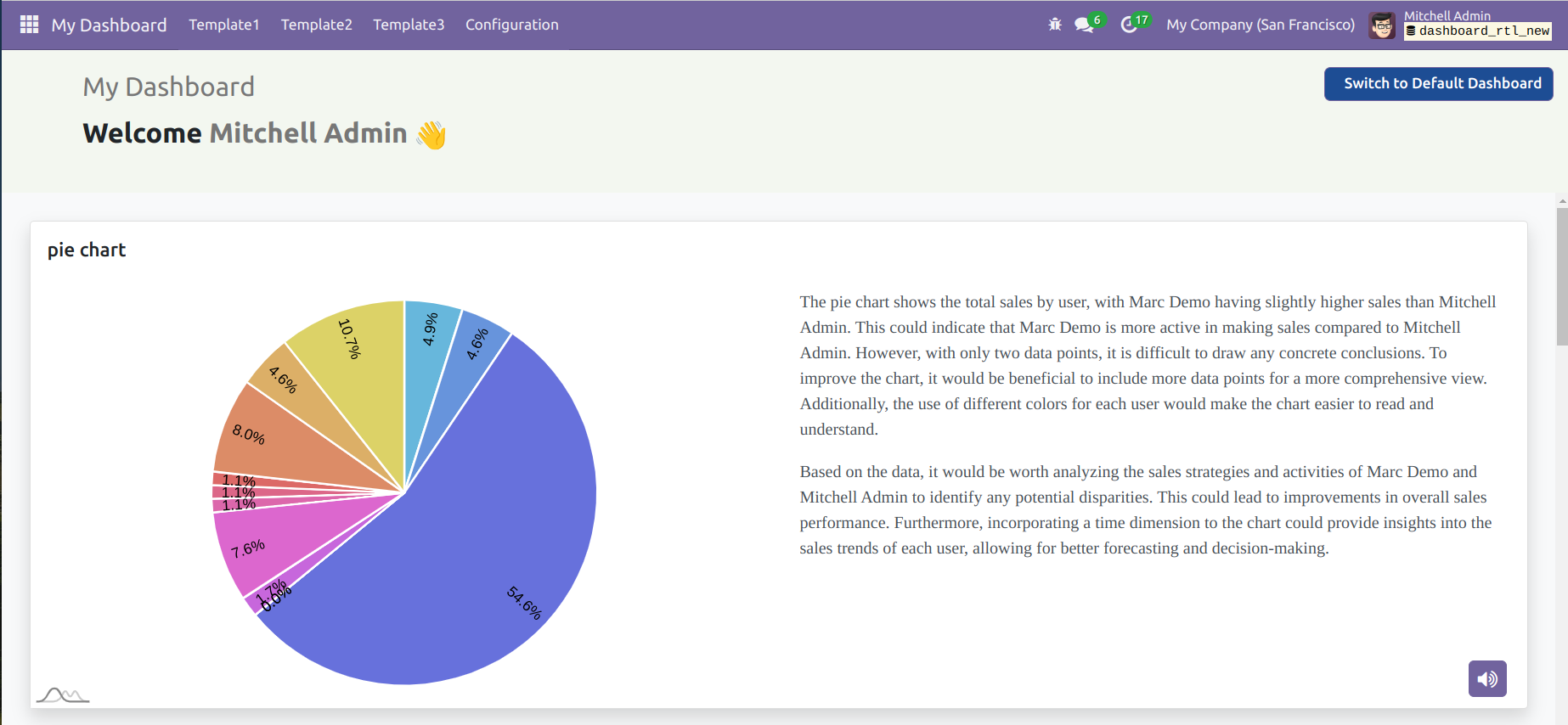Viewport: 1568px width, 725px height.
Task: Expand the Configuration menu
Action: 511,25
